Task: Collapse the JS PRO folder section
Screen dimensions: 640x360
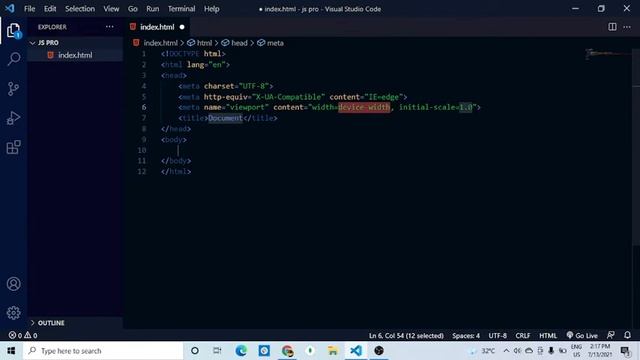Action: (x=32, y=43)
